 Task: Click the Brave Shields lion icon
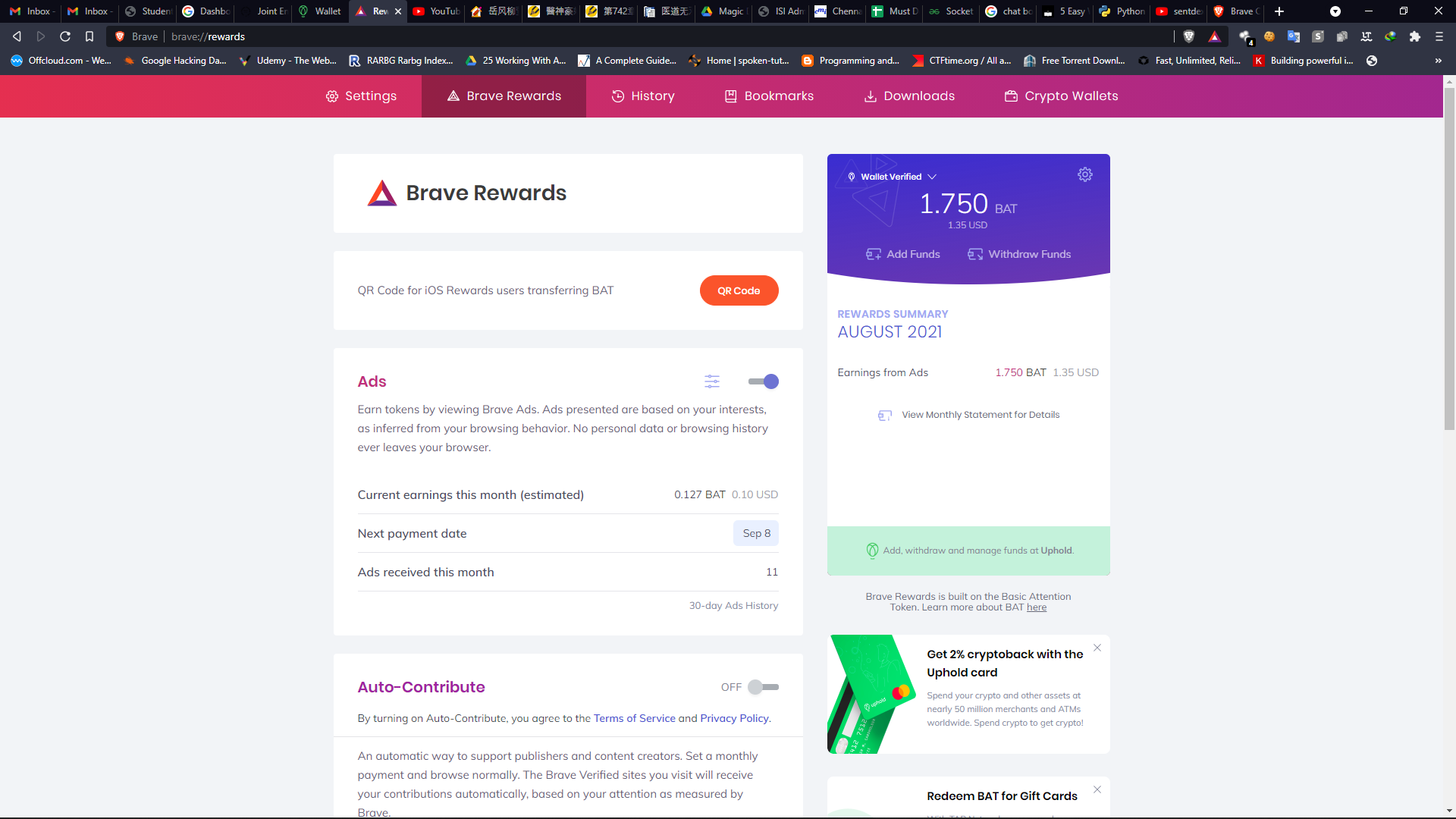click(x=1189, y=36)
